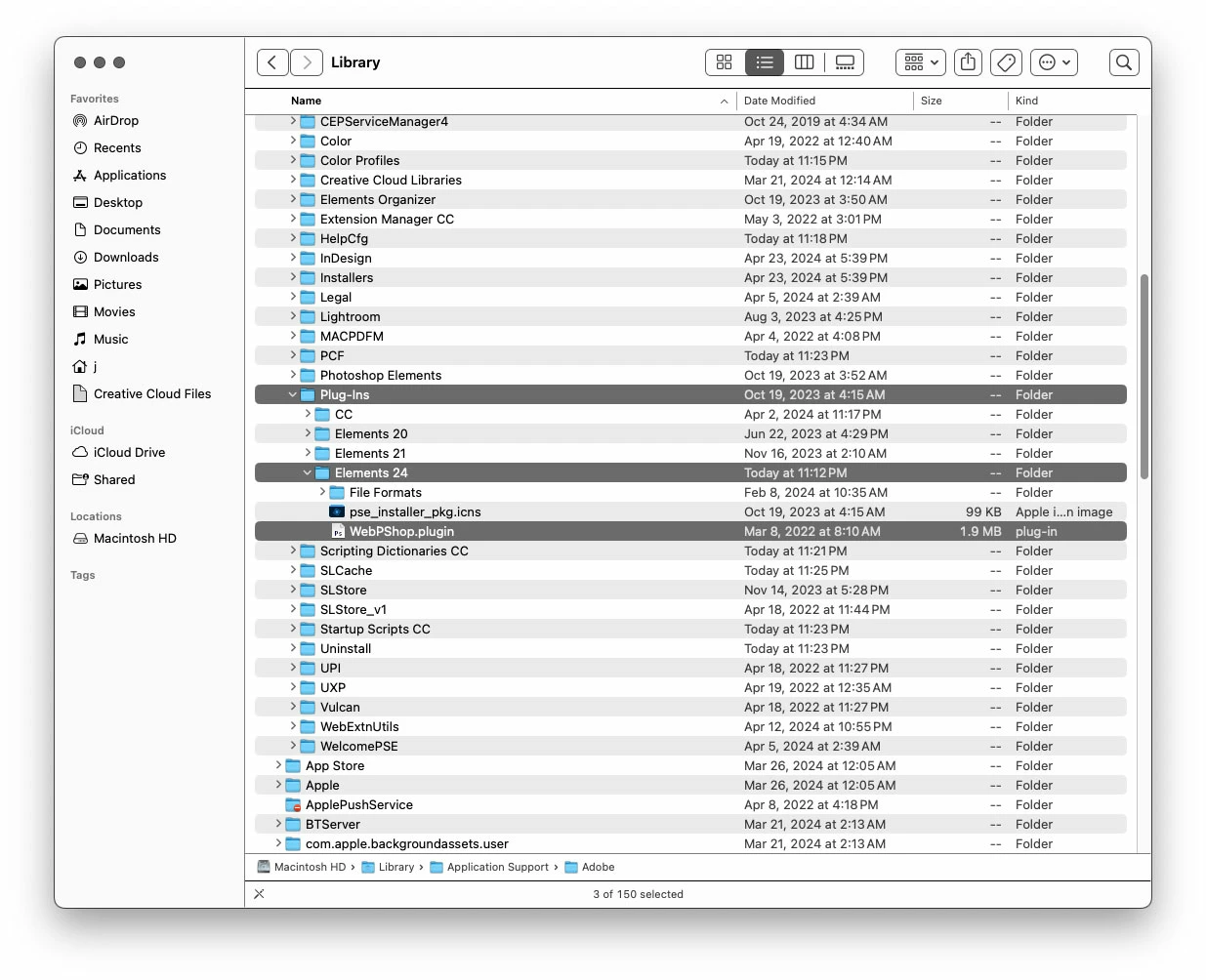Click Macintosh HD in the path bar
The width and height of the screenshot is (1206, 980).
(x=301, y=867)
